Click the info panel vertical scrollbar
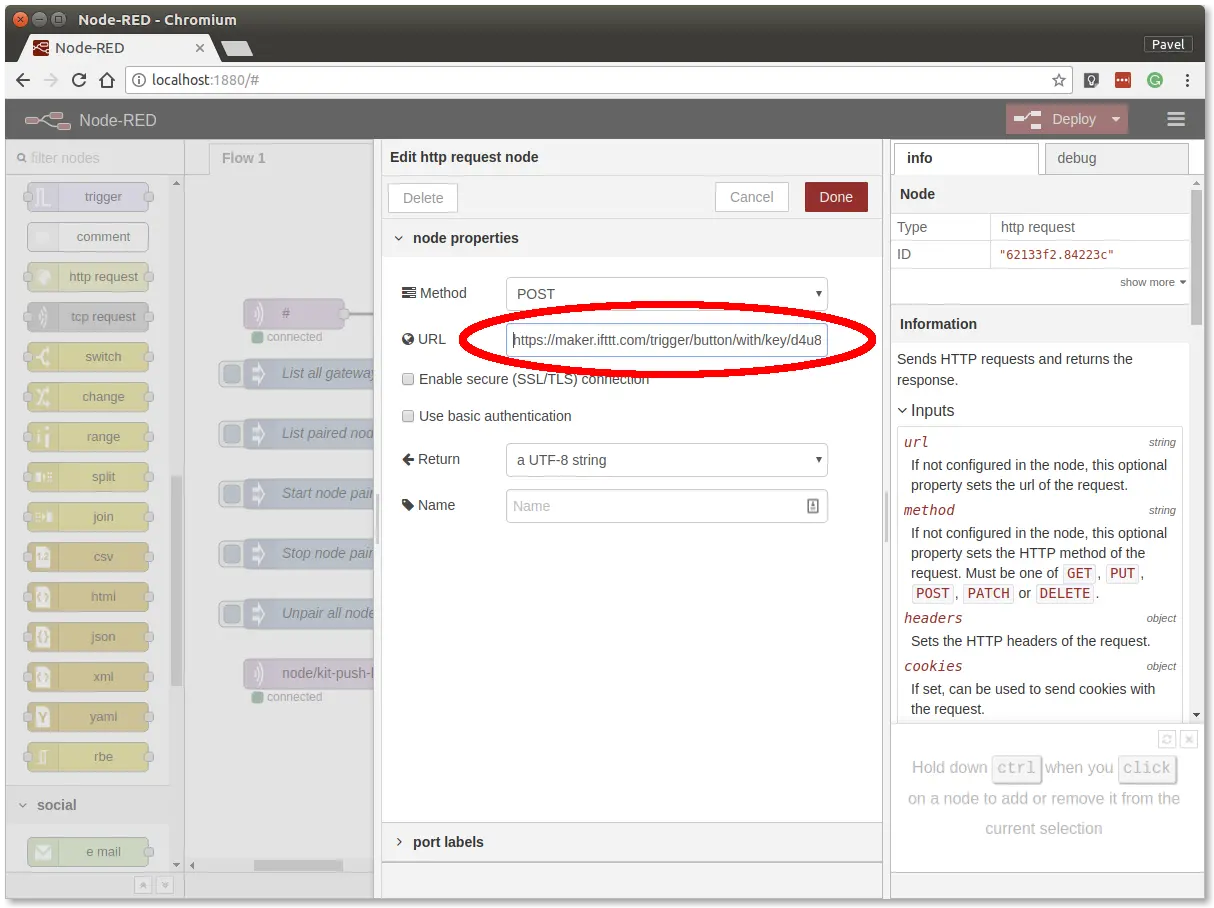 click(1197, 256)
